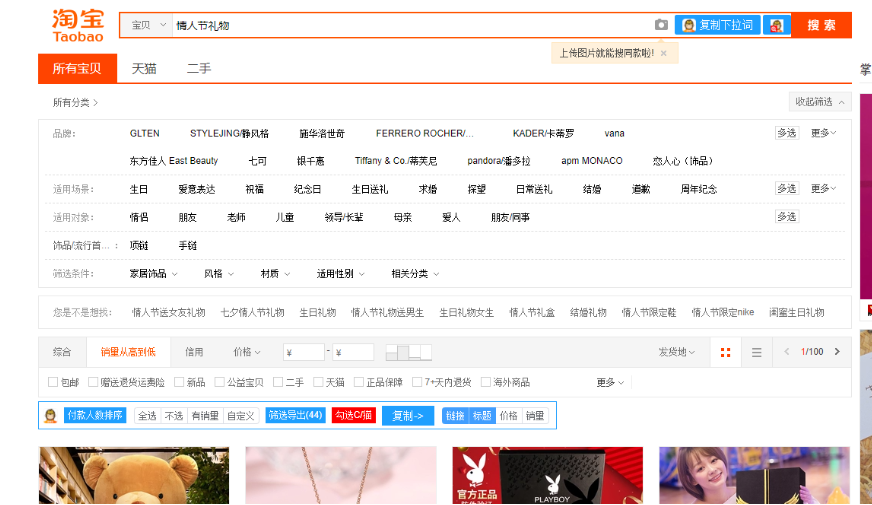Click 有销量 selection option

click(x=205, y=415)
